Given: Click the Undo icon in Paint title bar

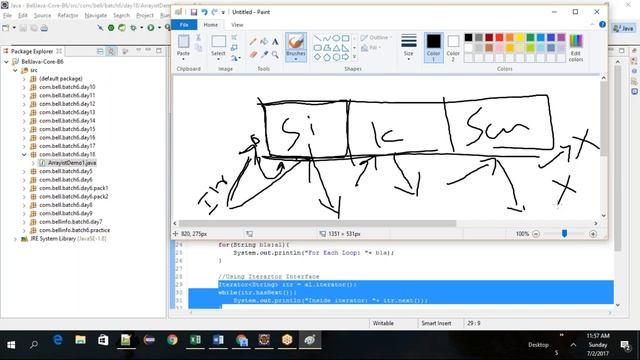Looking at the screenshot, I should 204,12.
